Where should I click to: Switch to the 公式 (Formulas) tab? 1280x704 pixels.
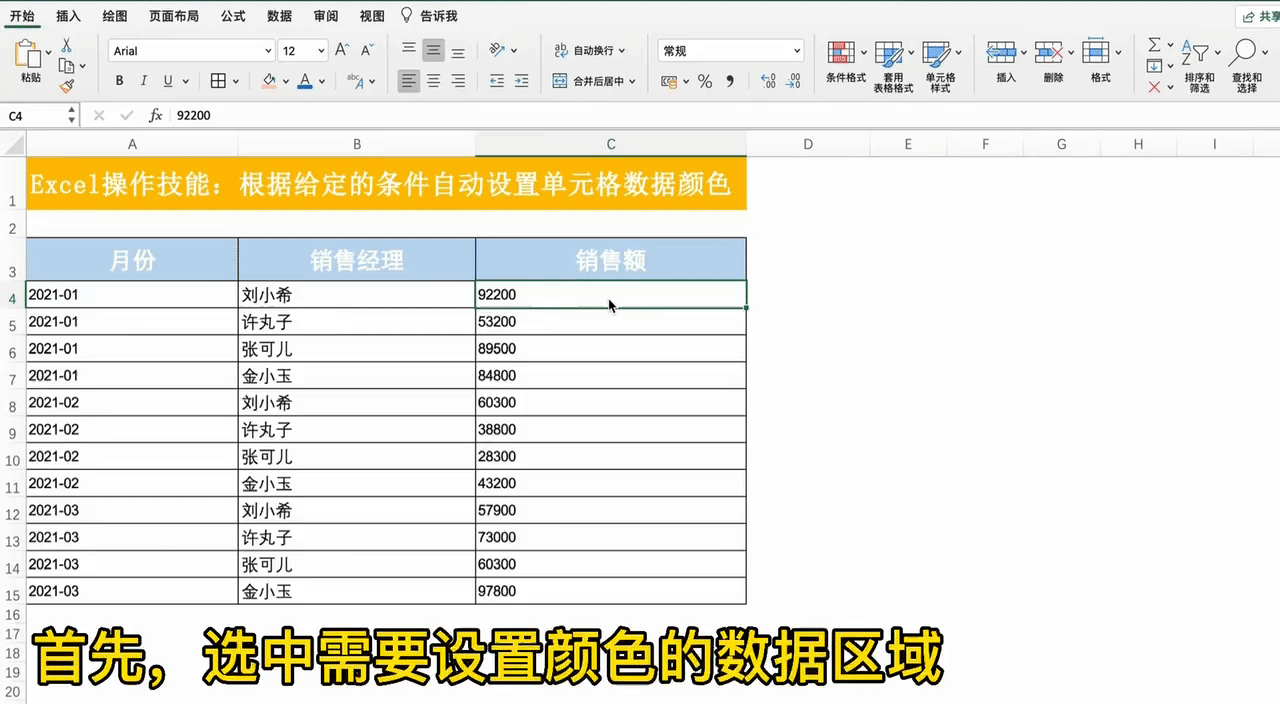[x=233, y=16]
